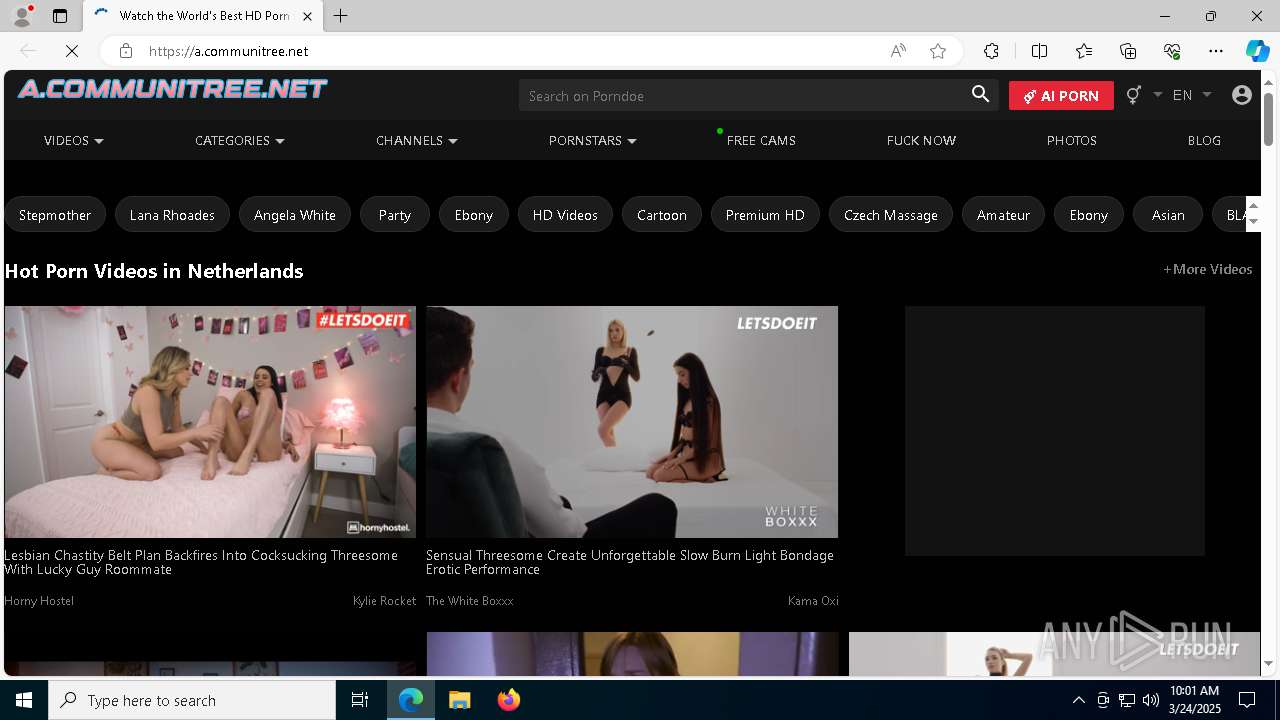The width and height of the screenshot is (1280, 720).
Task: Open the tab actions menu icon
Action: click(x=60, y=16)
